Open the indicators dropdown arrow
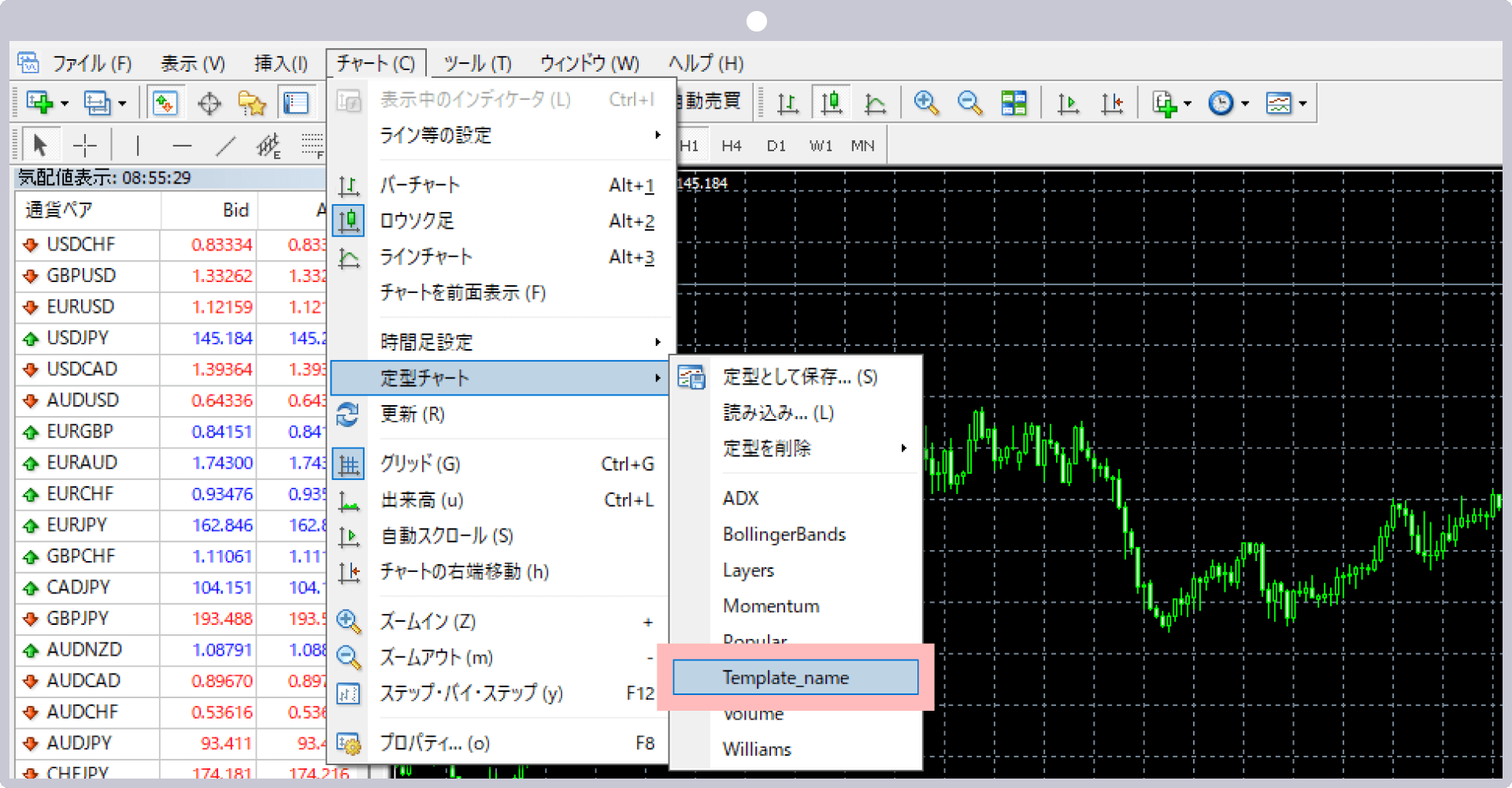This screenshot has height=788, width=1512. [x=1303, y=102]
